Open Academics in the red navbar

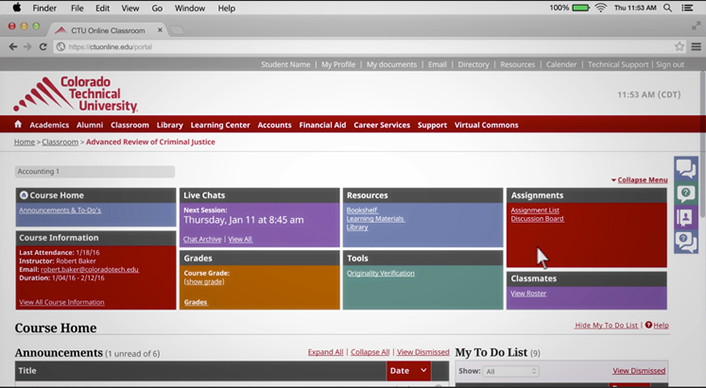pos(49,125)
